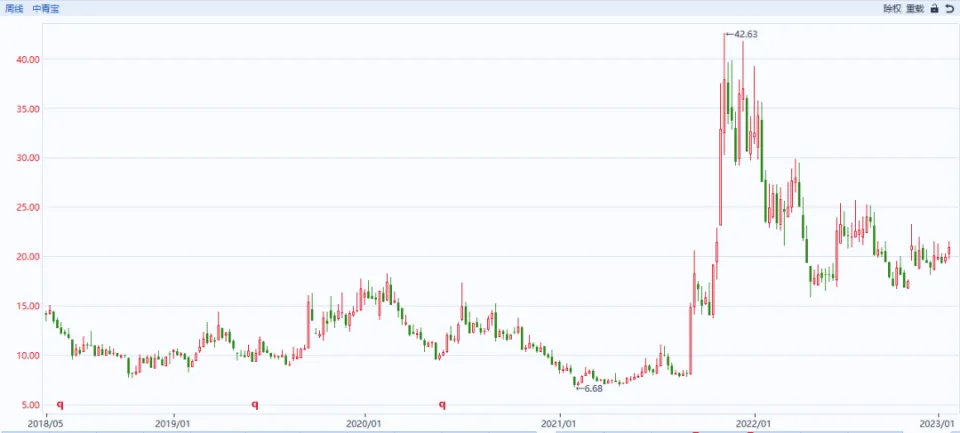Screen dimensions: 960x433
Task: Open the 周线 weekly period selector
Action: click(15, 8)
